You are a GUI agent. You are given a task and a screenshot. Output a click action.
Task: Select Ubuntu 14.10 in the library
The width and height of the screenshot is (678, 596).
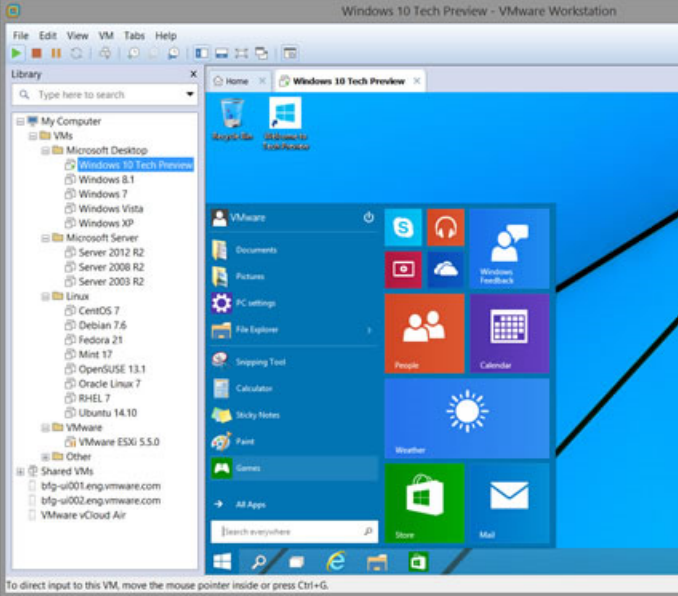click(108, 413)
